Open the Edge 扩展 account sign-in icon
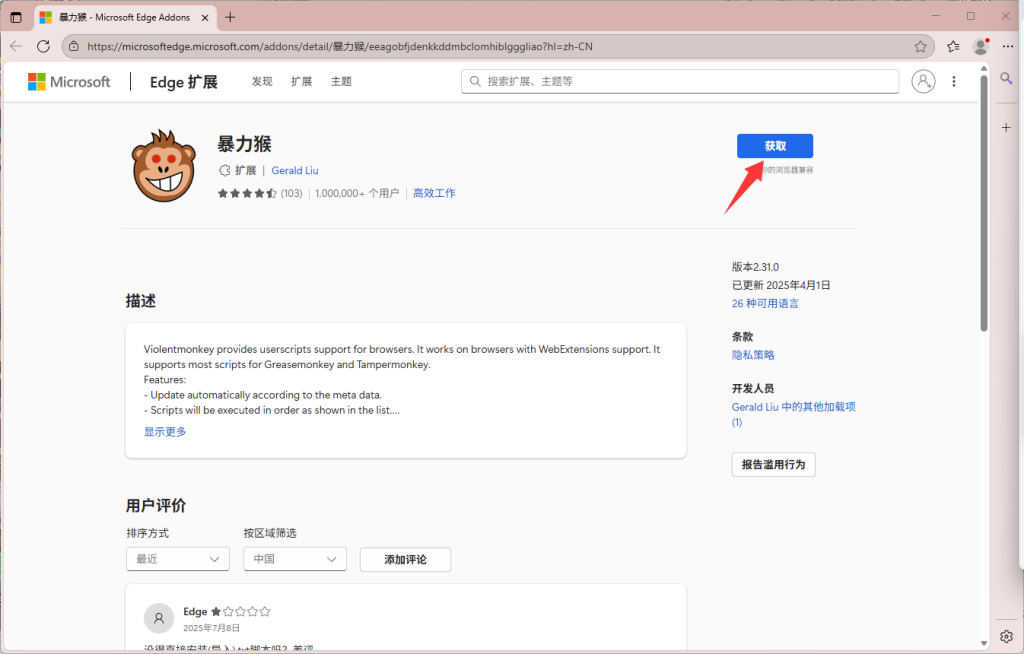Viewport: 1024px width, 654px height. tap(922, 81)
